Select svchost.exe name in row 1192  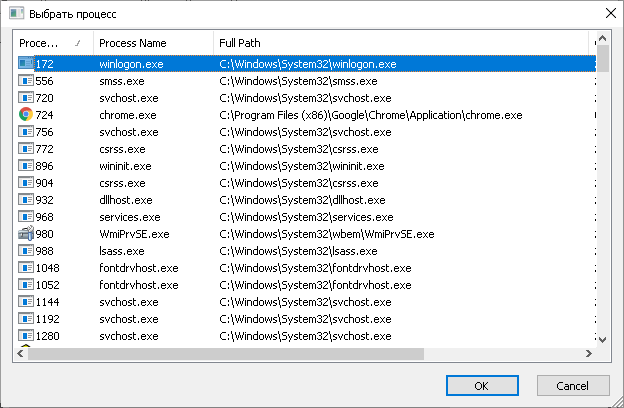(x=129, y=319)
